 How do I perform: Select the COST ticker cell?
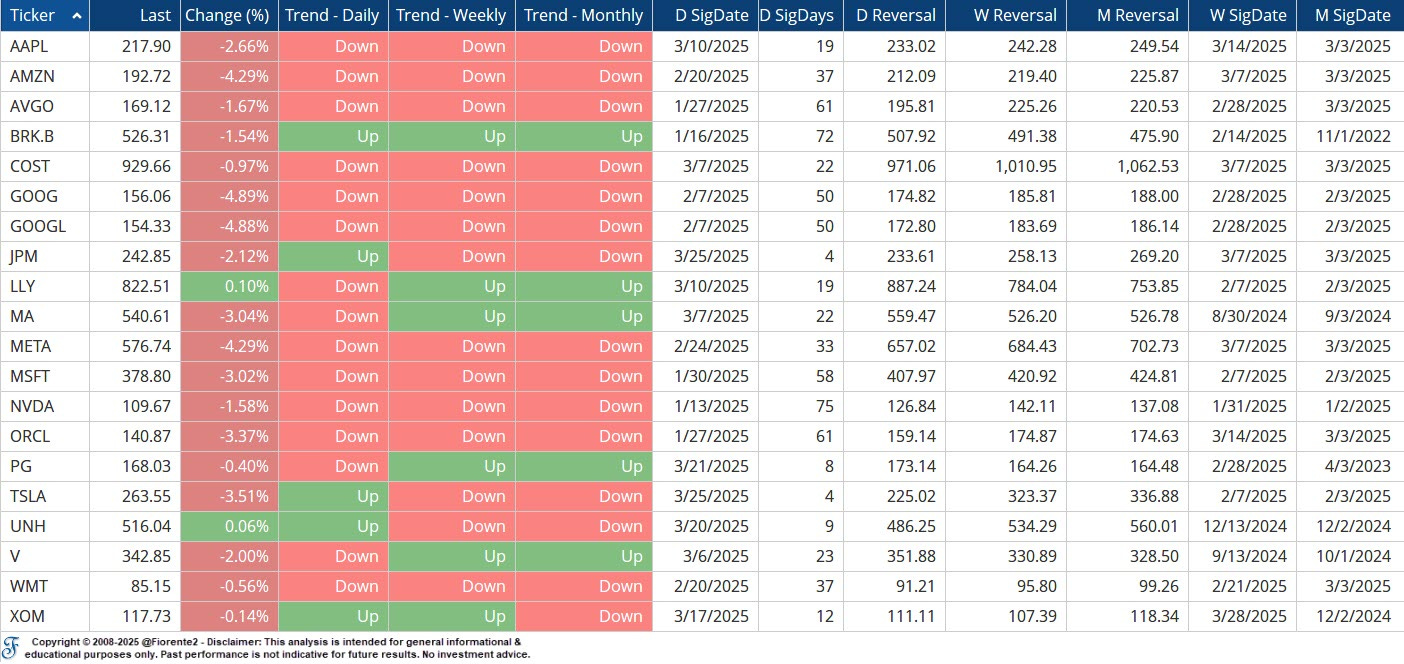45,166
